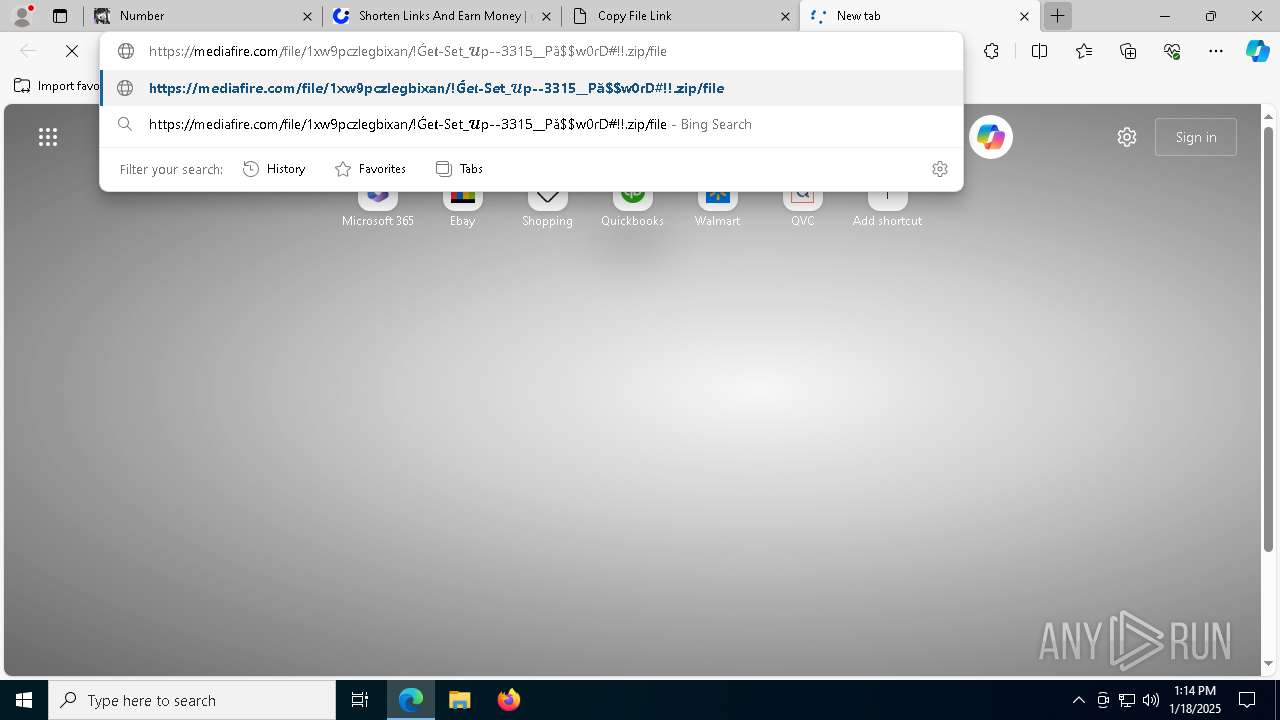
Task: Filter suggestions by Tabs
Action: point(460,169)
